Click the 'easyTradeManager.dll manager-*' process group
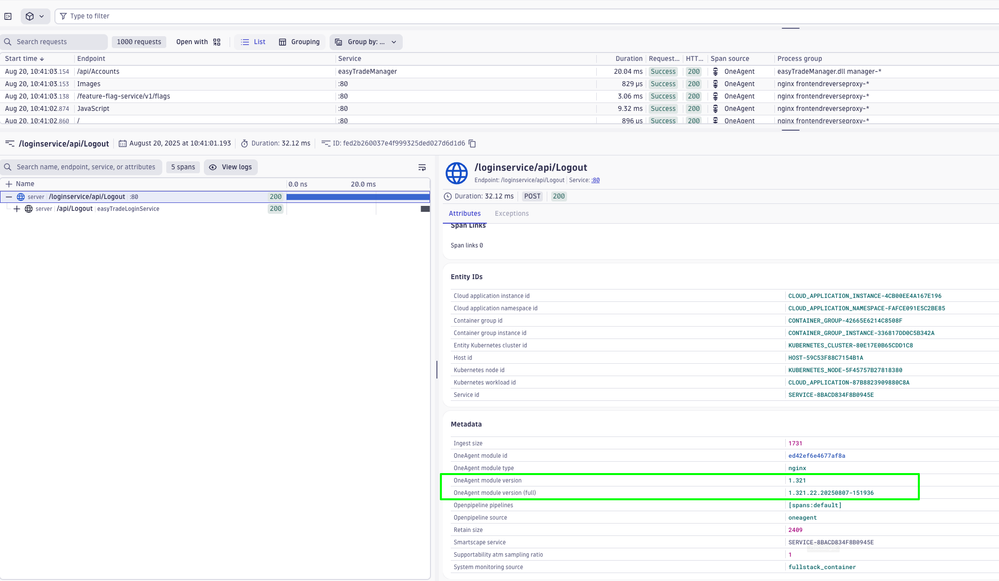This screenshot has width=999, height=581. coord(829,71)
